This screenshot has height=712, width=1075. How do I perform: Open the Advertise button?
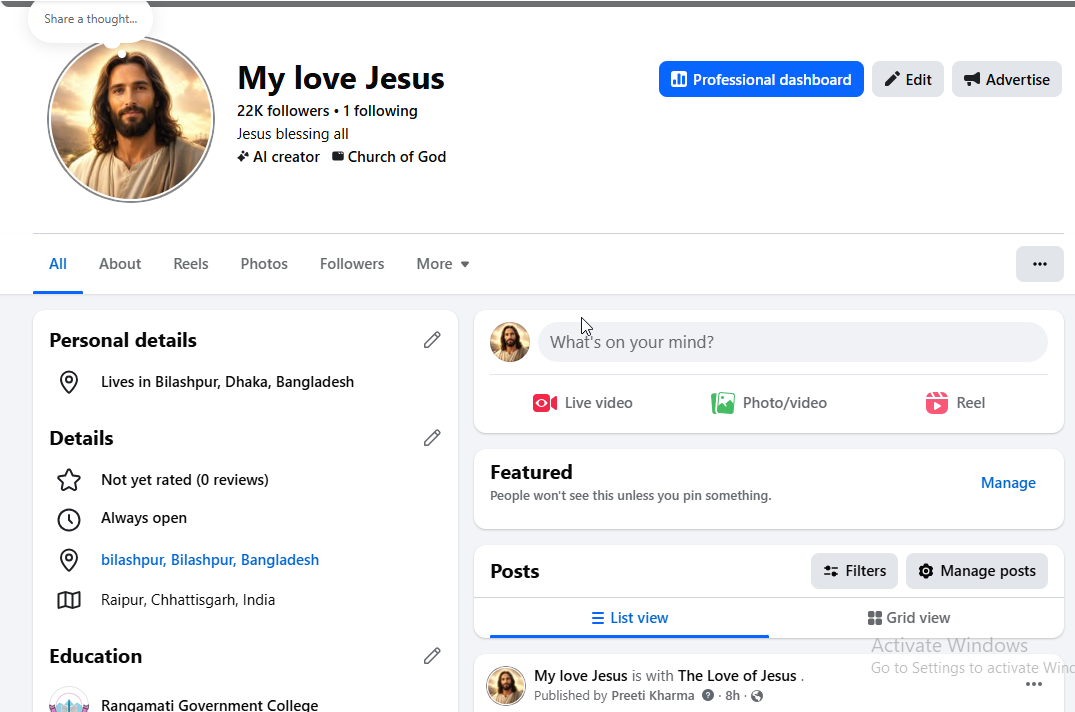(x=1006, y=79)
